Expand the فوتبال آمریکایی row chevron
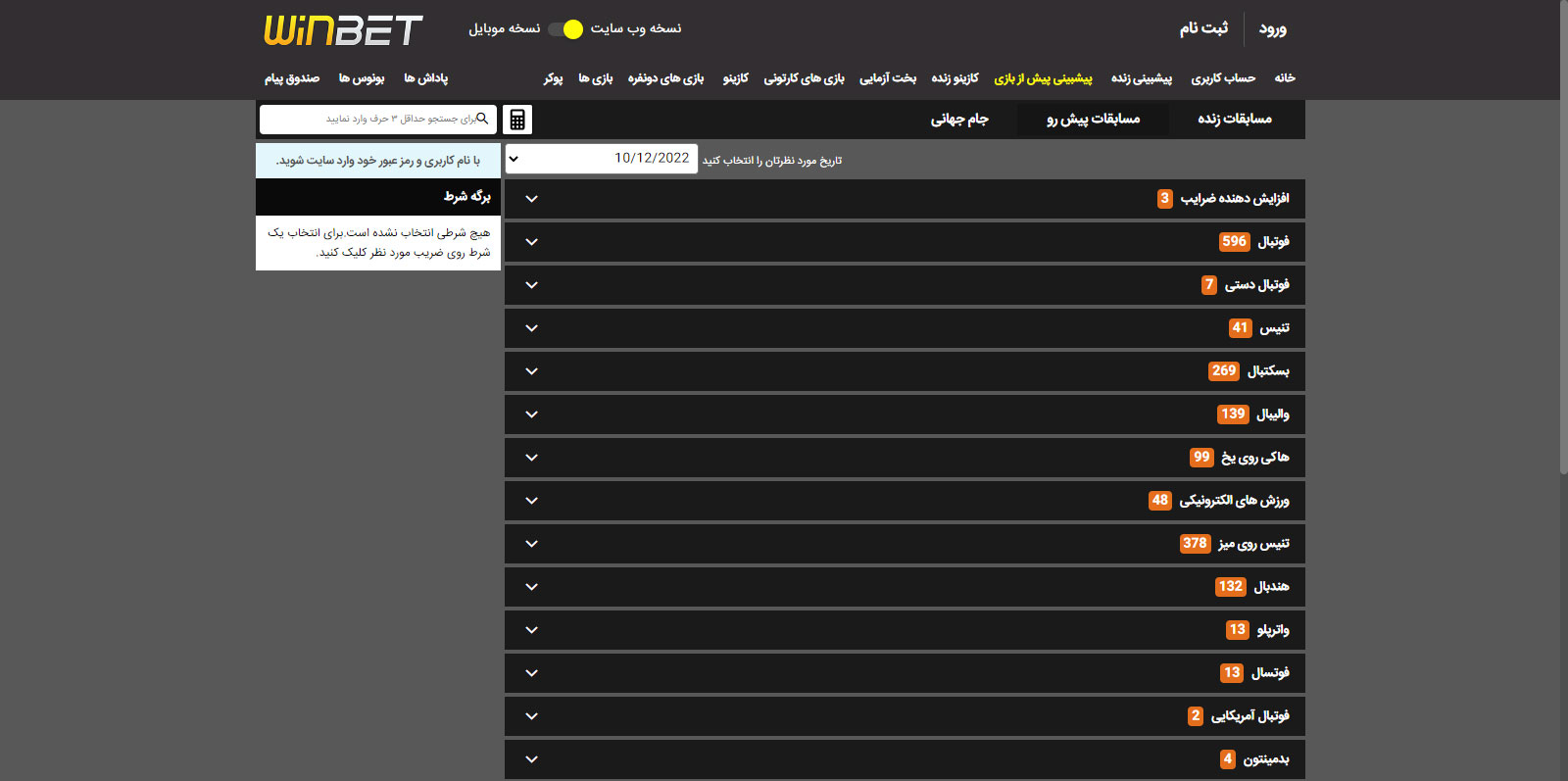The width and height of the screenshot is (1568, 781). pos(531,716)
